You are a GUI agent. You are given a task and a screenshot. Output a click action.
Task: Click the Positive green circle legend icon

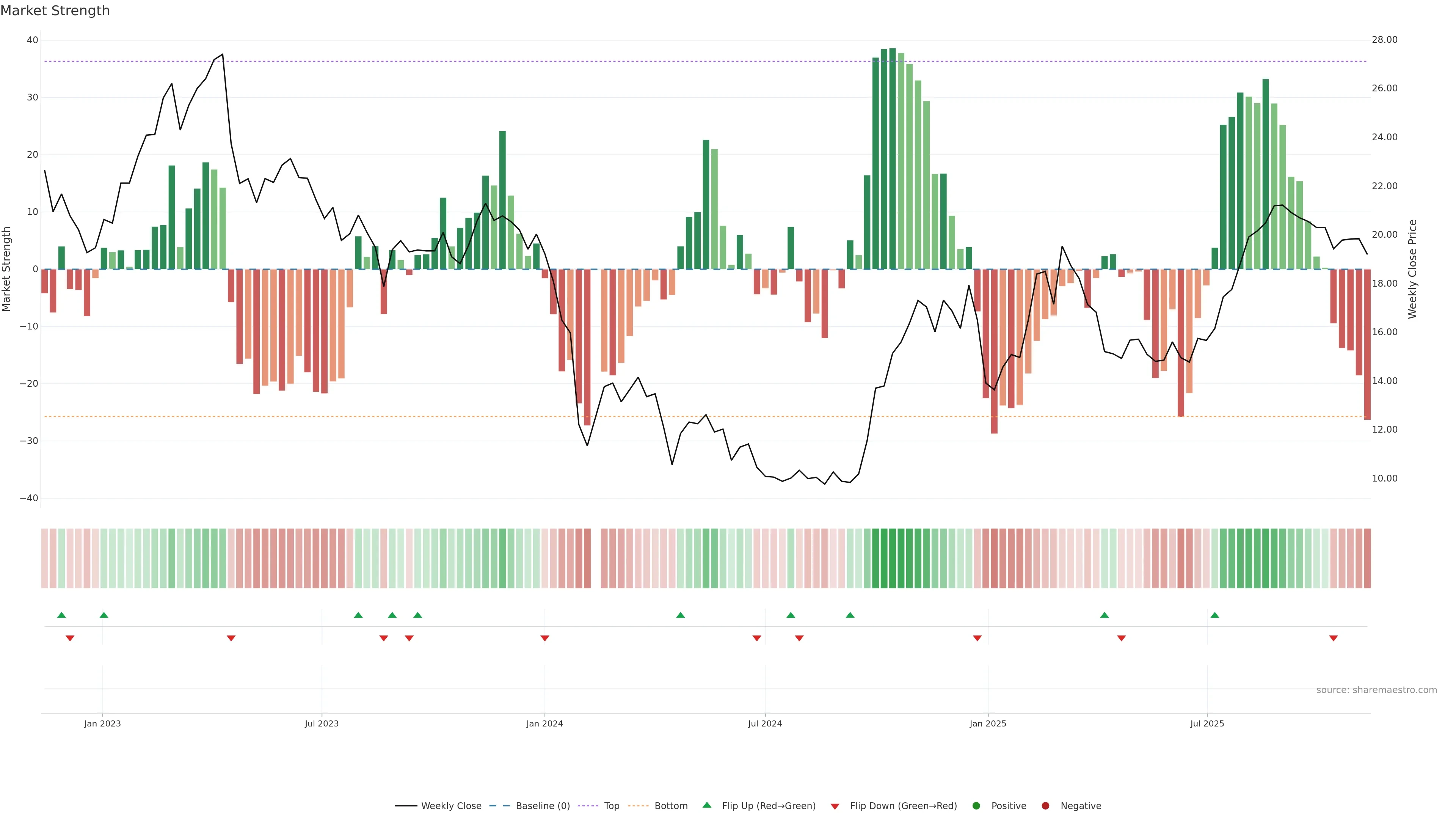point(976,805)
